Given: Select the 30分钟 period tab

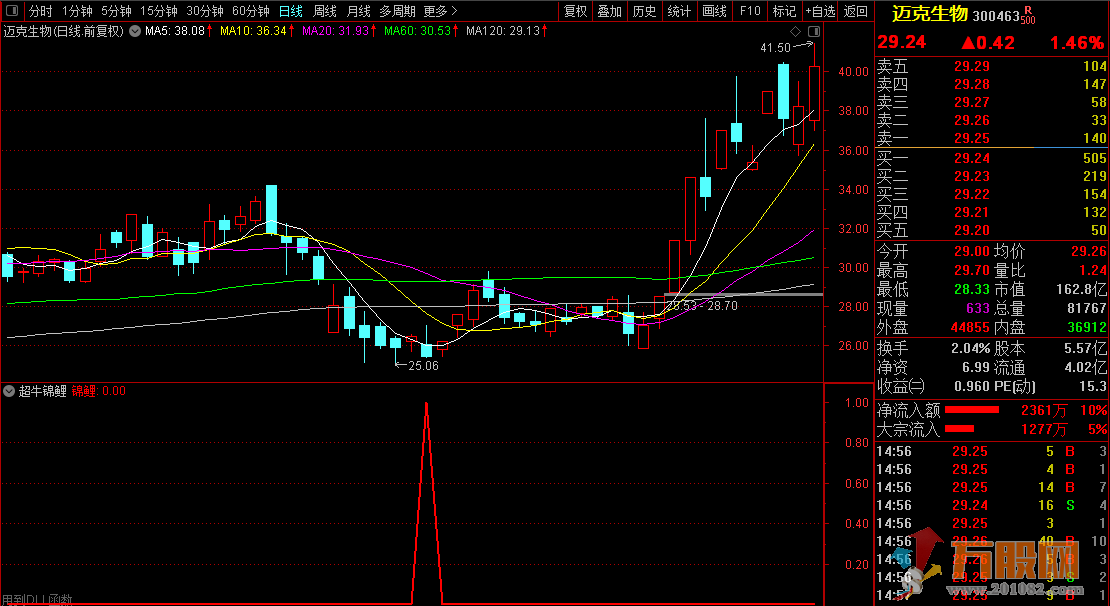Looking at the screenshot, I should [x=205, y=11].
